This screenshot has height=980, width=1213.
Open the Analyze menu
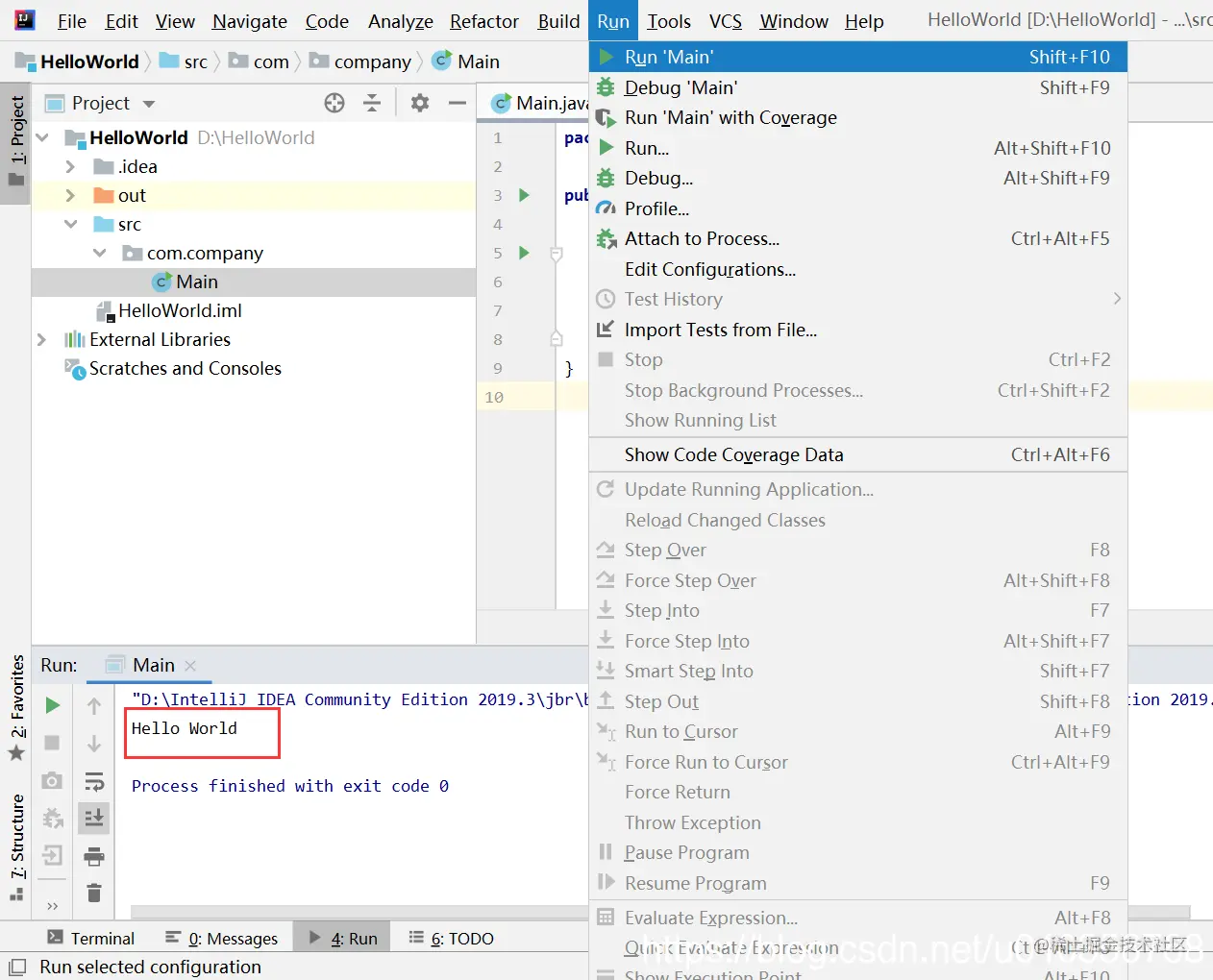[401, 21]
